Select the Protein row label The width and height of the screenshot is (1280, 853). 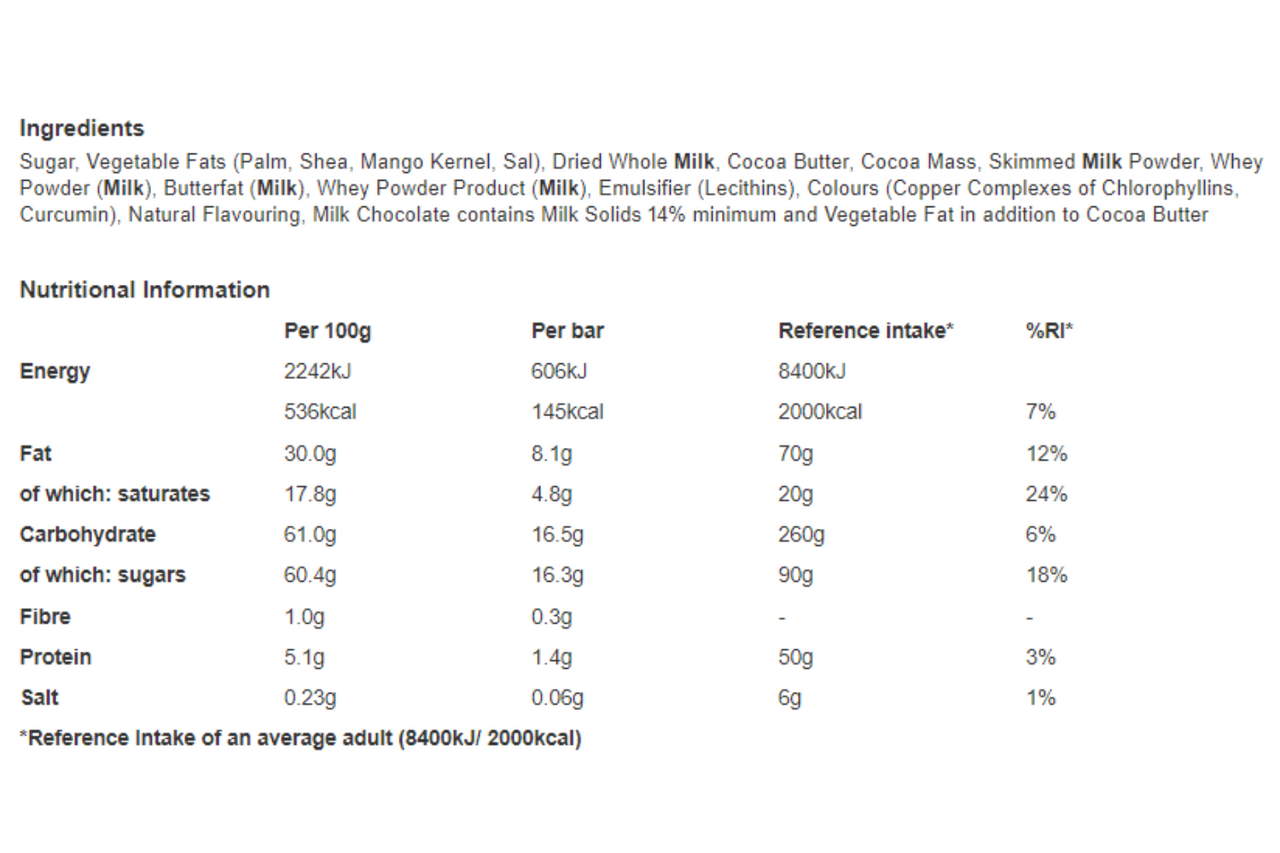point(55,657)
